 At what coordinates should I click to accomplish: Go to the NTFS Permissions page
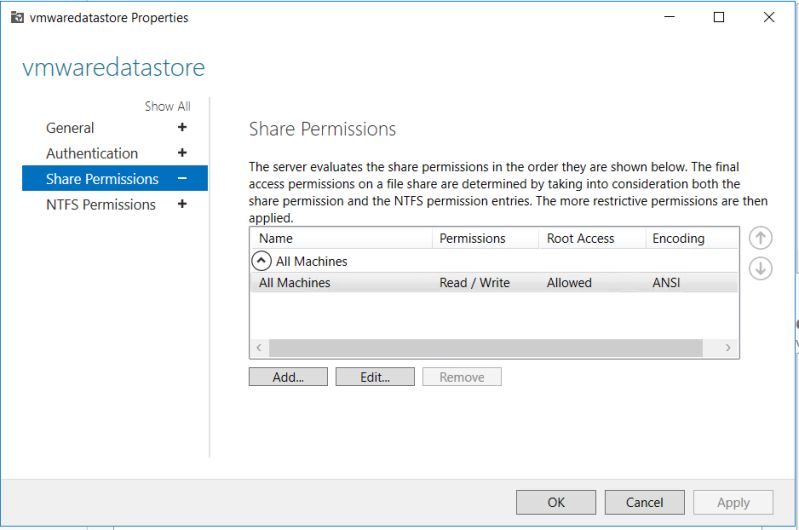[x=100, y=204]
